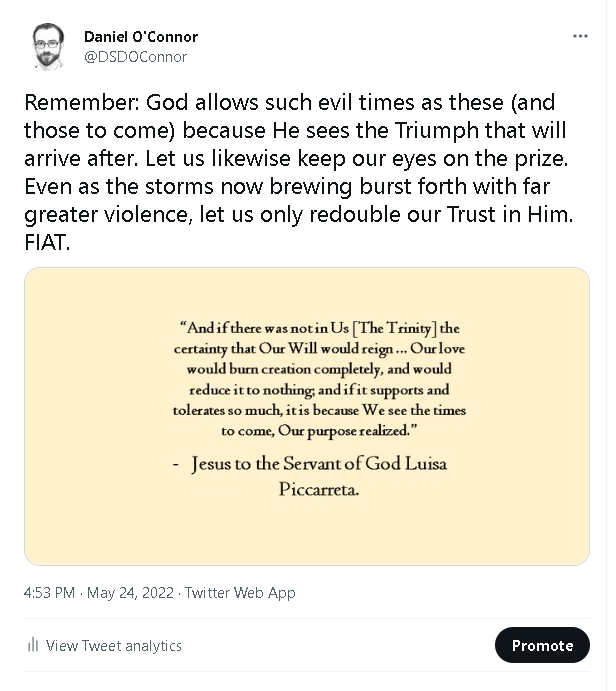Open the attached quote image card
This screenshot has height=691, width=616.
pos(306,415)
